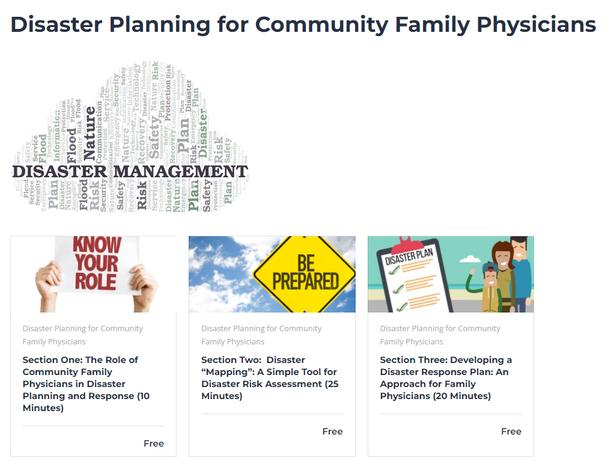Open Section One: The Role of Community Family Physicians
This screenshot has width=605, height=476.
coord(86,384)
